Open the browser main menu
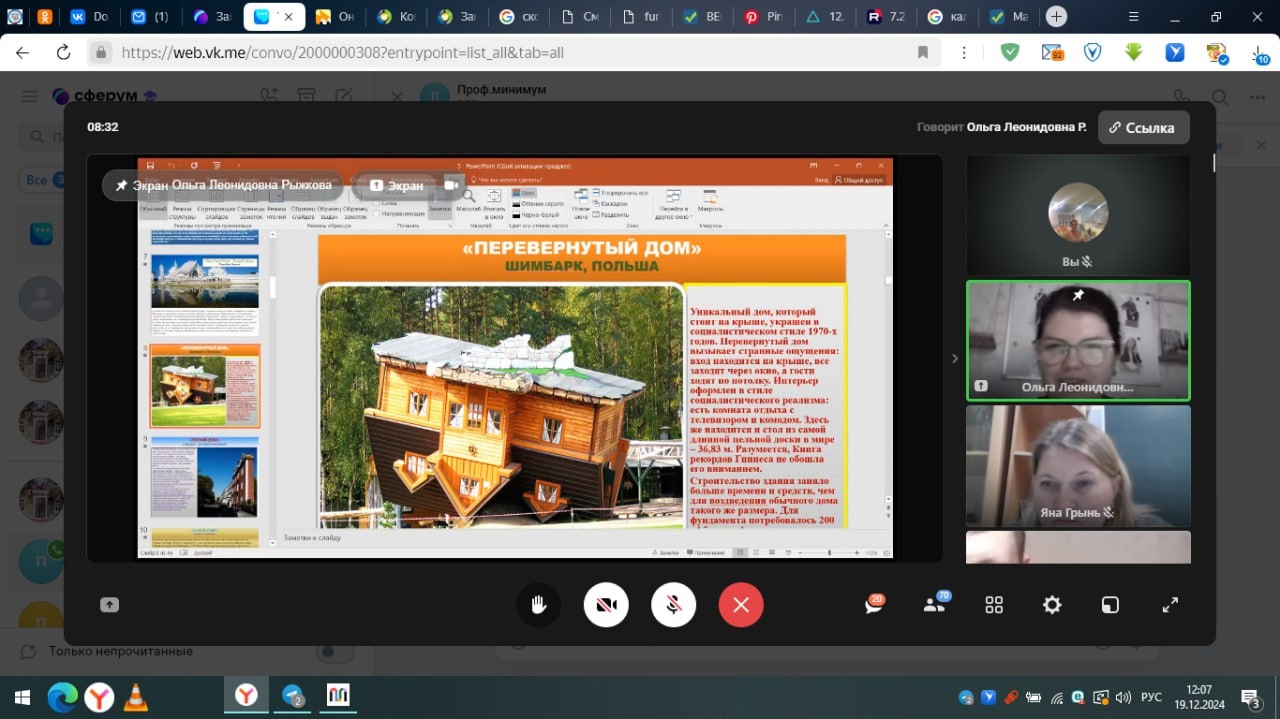1280x719 pixels. coord(1133,17)
